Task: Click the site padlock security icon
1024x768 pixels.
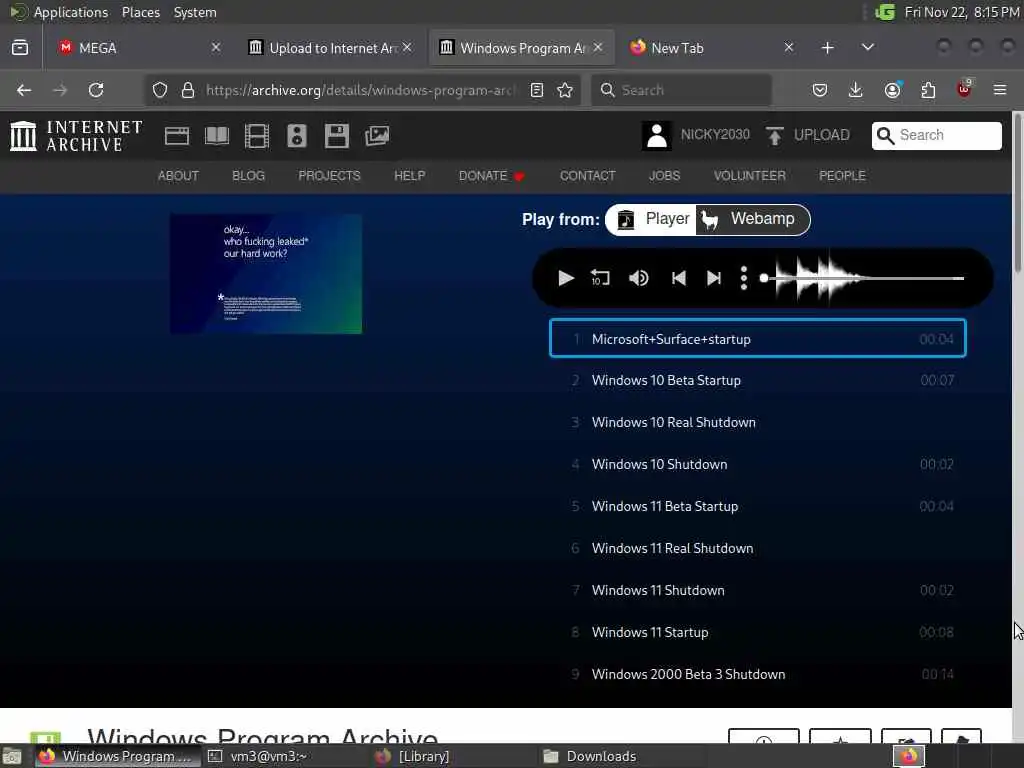Action: [x=188, y=90]
